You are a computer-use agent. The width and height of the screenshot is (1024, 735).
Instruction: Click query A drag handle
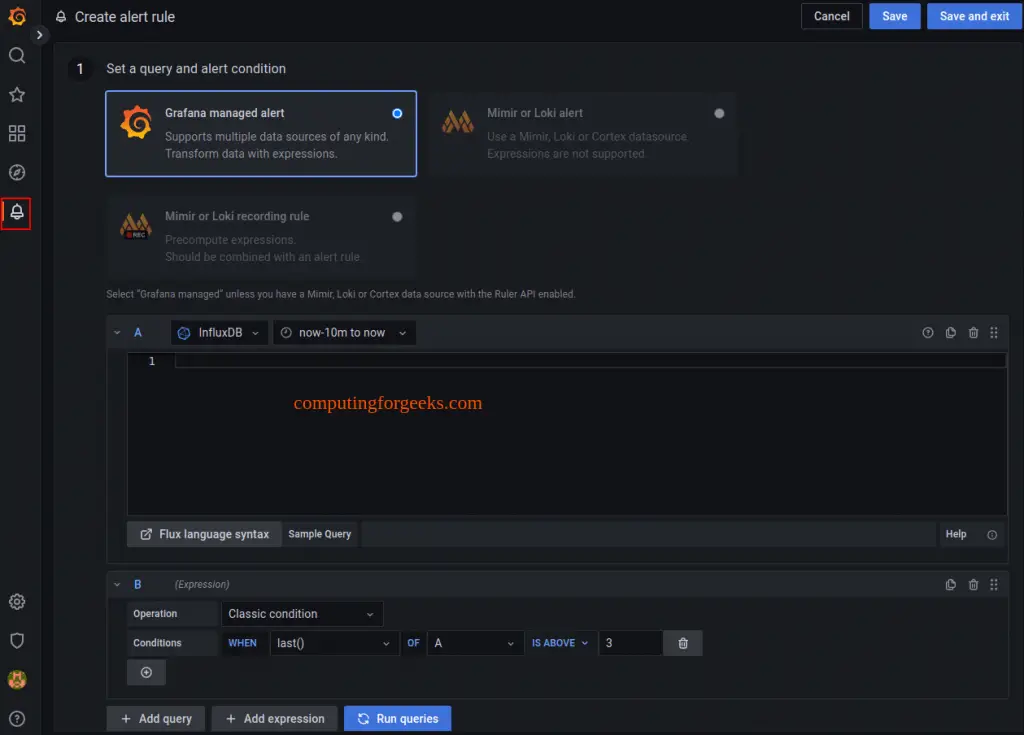point(994,333)
